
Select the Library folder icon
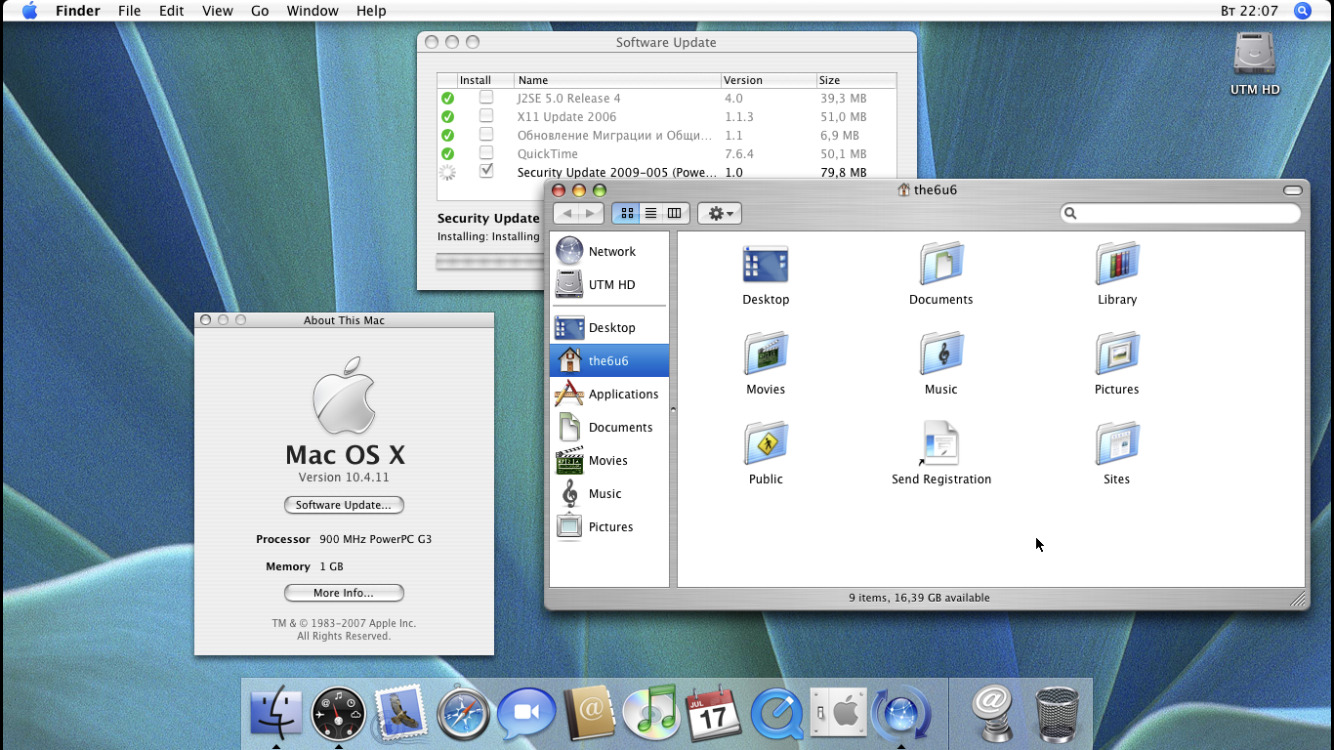click(1116, 265)
